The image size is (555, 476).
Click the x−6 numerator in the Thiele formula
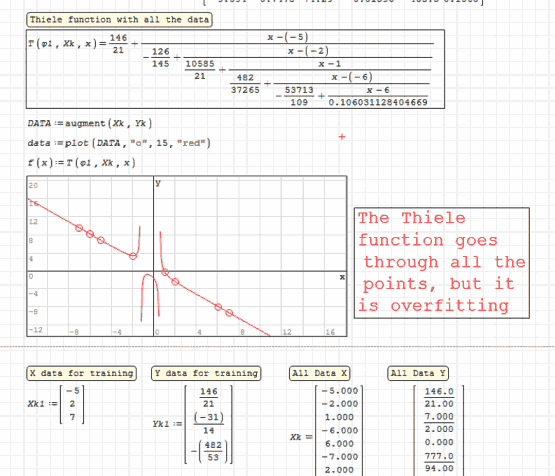coord(378,90)
